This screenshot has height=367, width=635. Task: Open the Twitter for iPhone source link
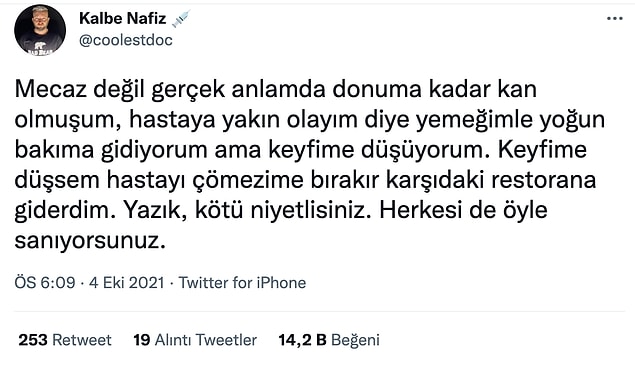(242, 282)
